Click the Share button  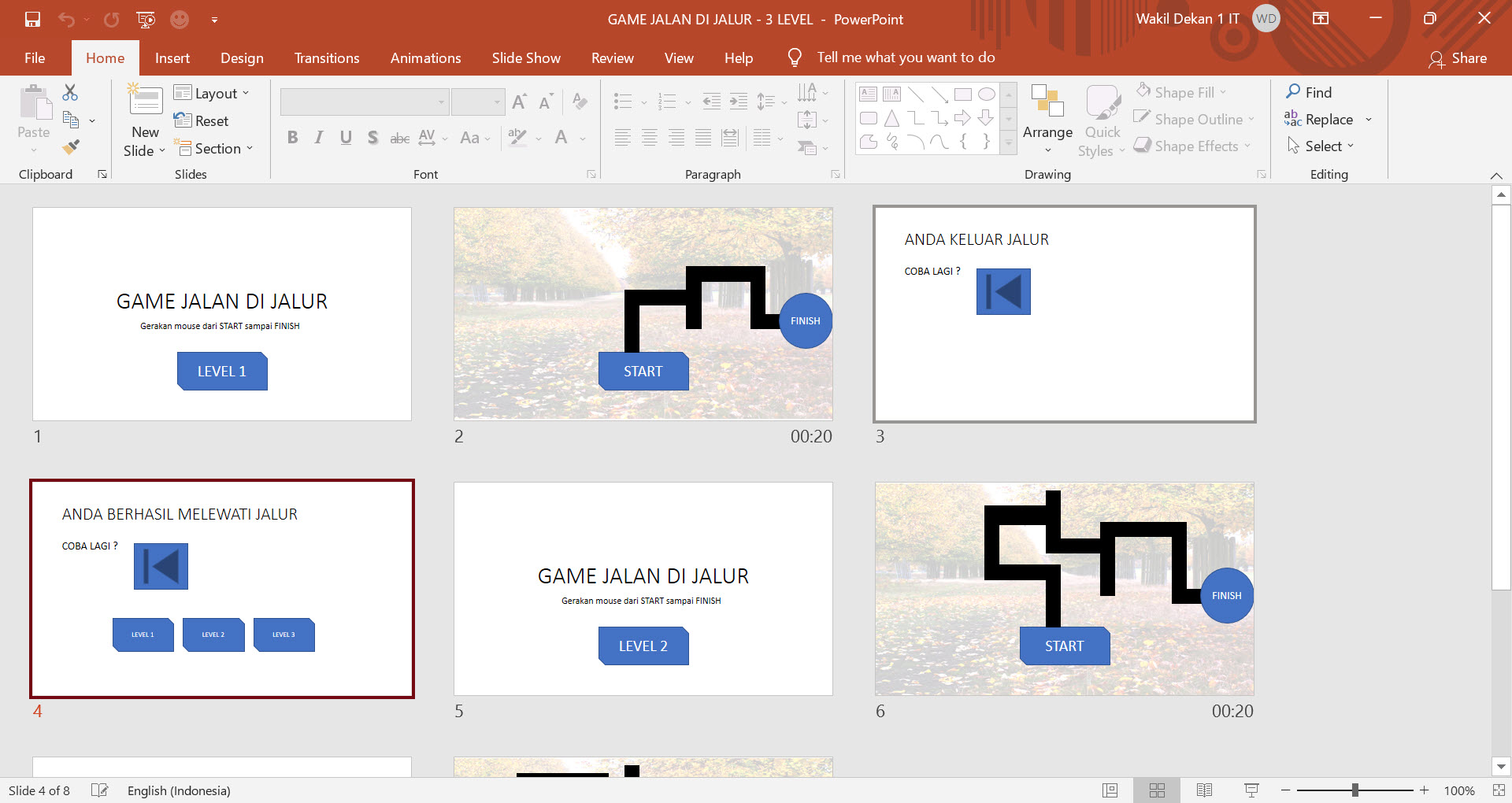click(x=1458, y=58)
